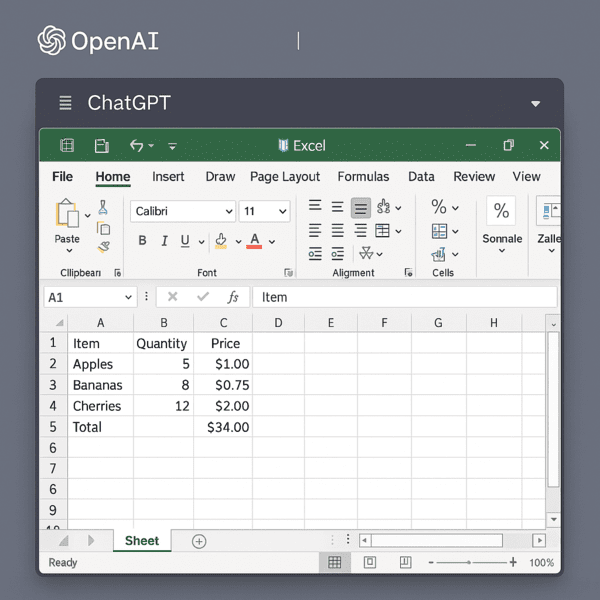Screen dimensions: 600x600
Task: Click the fx insert function icon
Action: [233, 297]
